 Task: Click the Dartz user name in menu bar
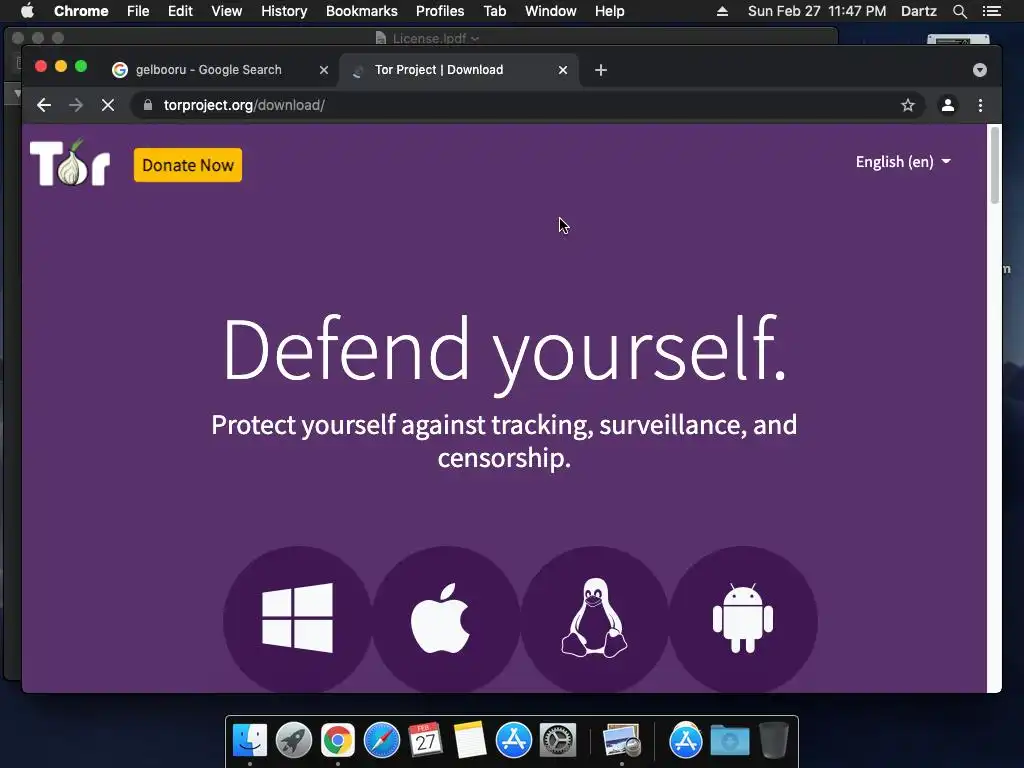click(x=919, y=11)
